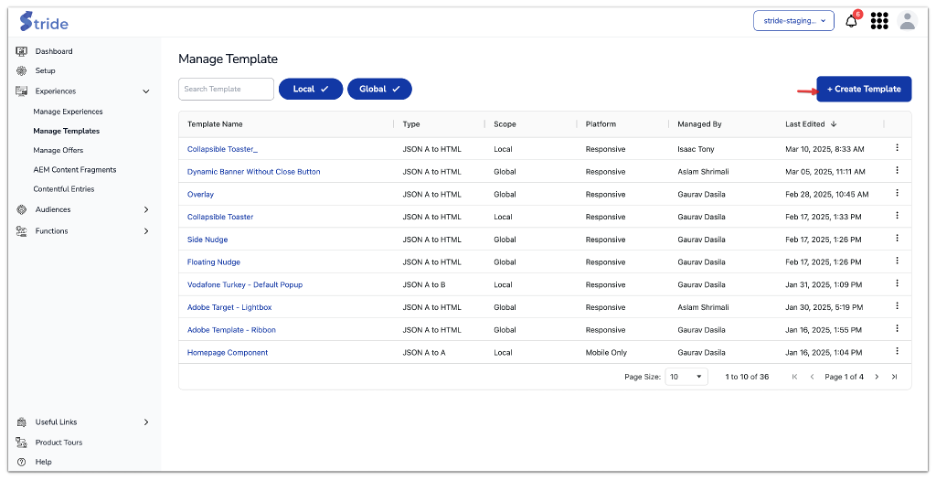Open AEM Content Fragments
Screen dimensions: 936x480
click(75, 170)
